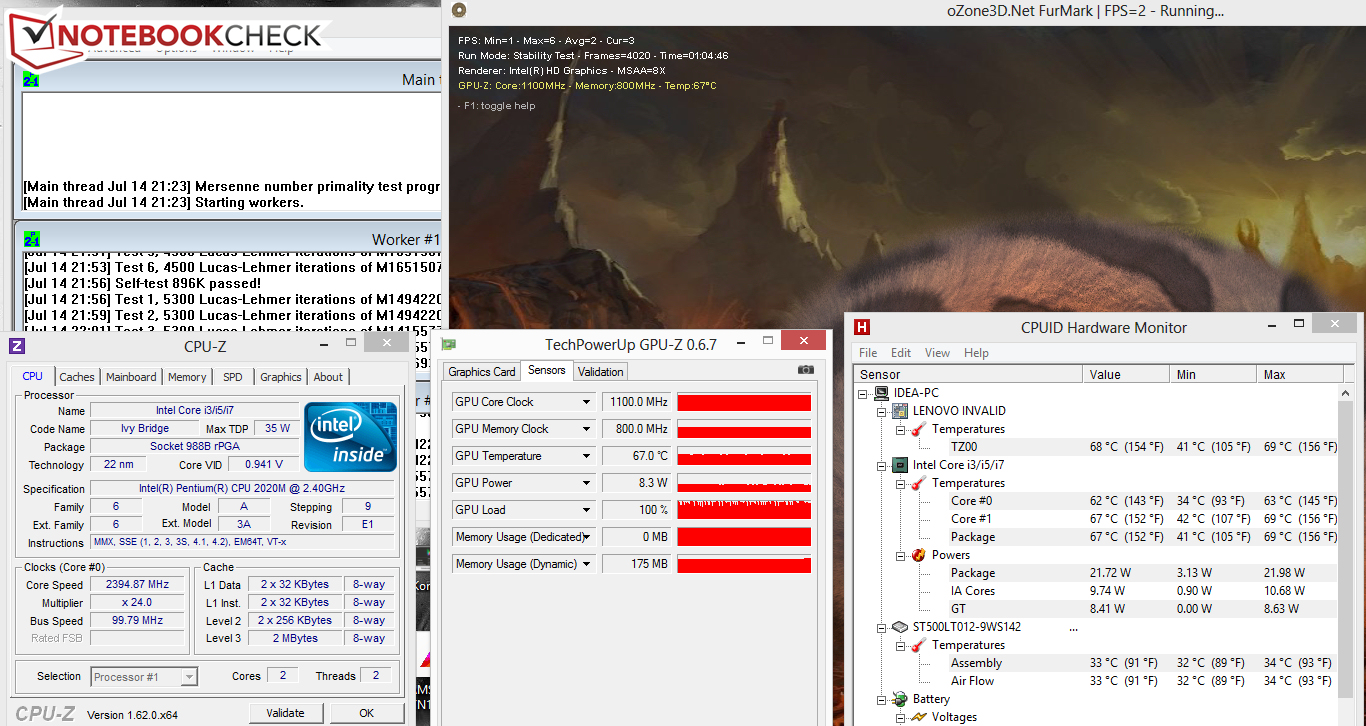Screen dimensions: 1366x726
Task: Click the Prime95 Worker #1 window icon
Action: [31, 240]
